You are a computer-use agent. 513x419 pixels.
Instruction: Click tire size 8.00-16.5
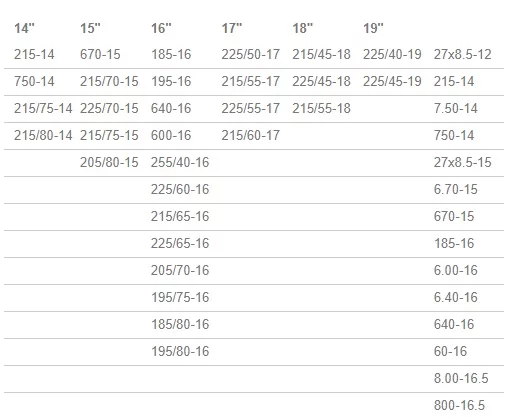[461, 378]
